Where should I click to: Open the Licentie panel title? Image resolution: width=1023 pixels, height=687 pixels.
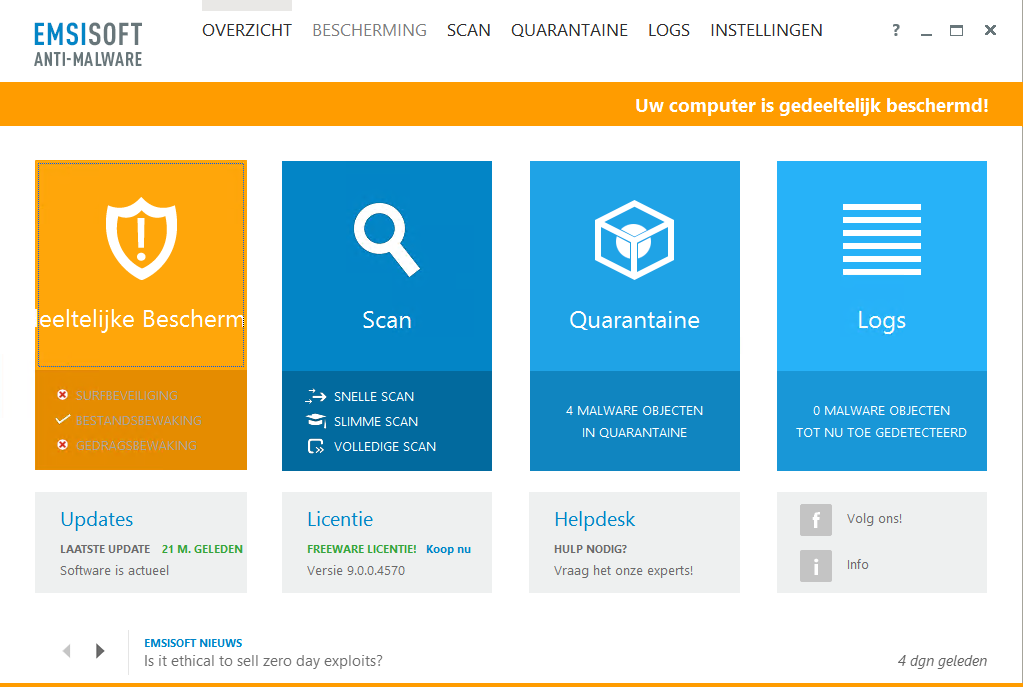click(x=340, y=519)
